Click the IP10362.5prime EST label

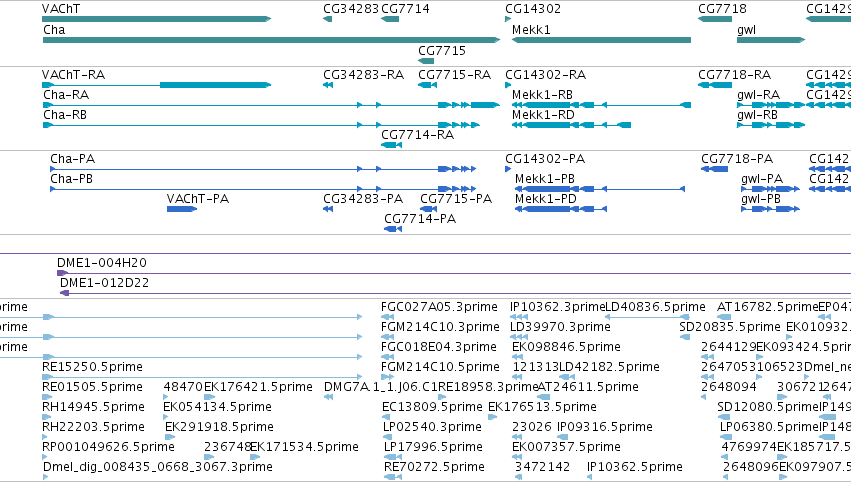(634, 467)
